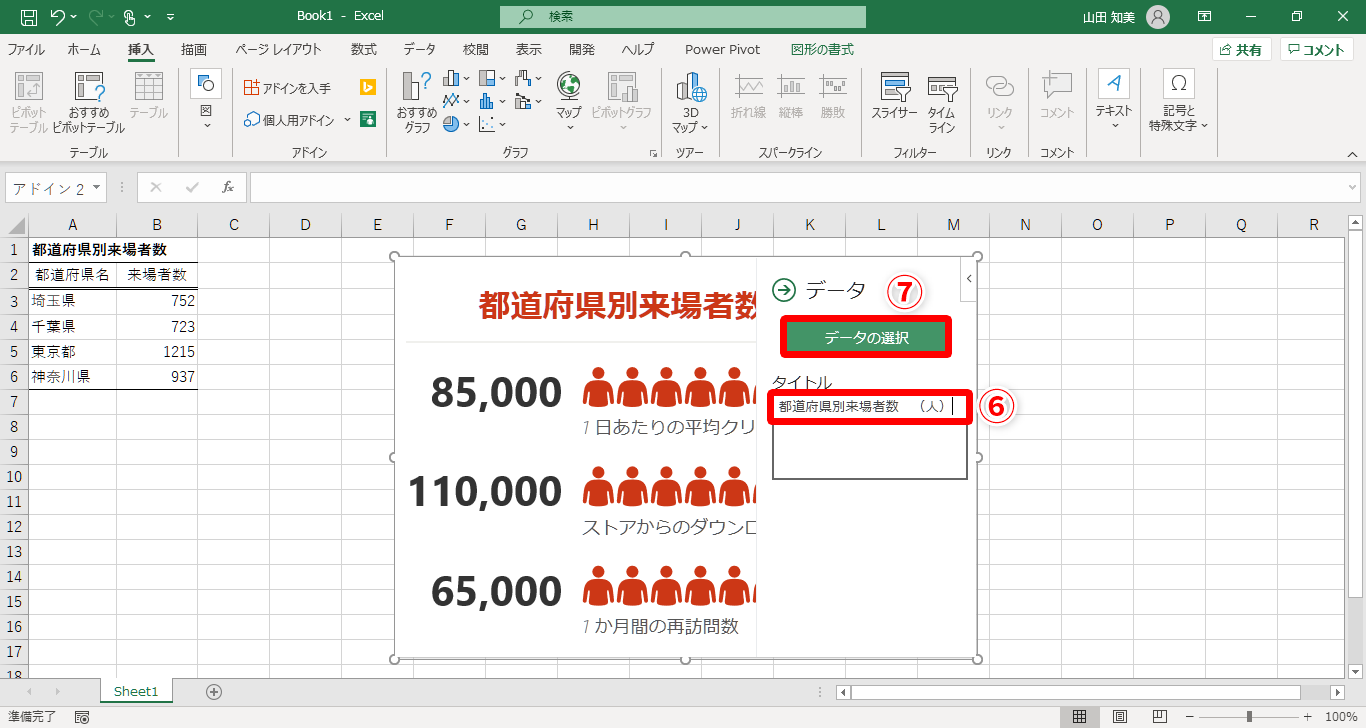Click the 100% zoom level
This screenshot has width=1366, height=728.
pos(1341,717)
